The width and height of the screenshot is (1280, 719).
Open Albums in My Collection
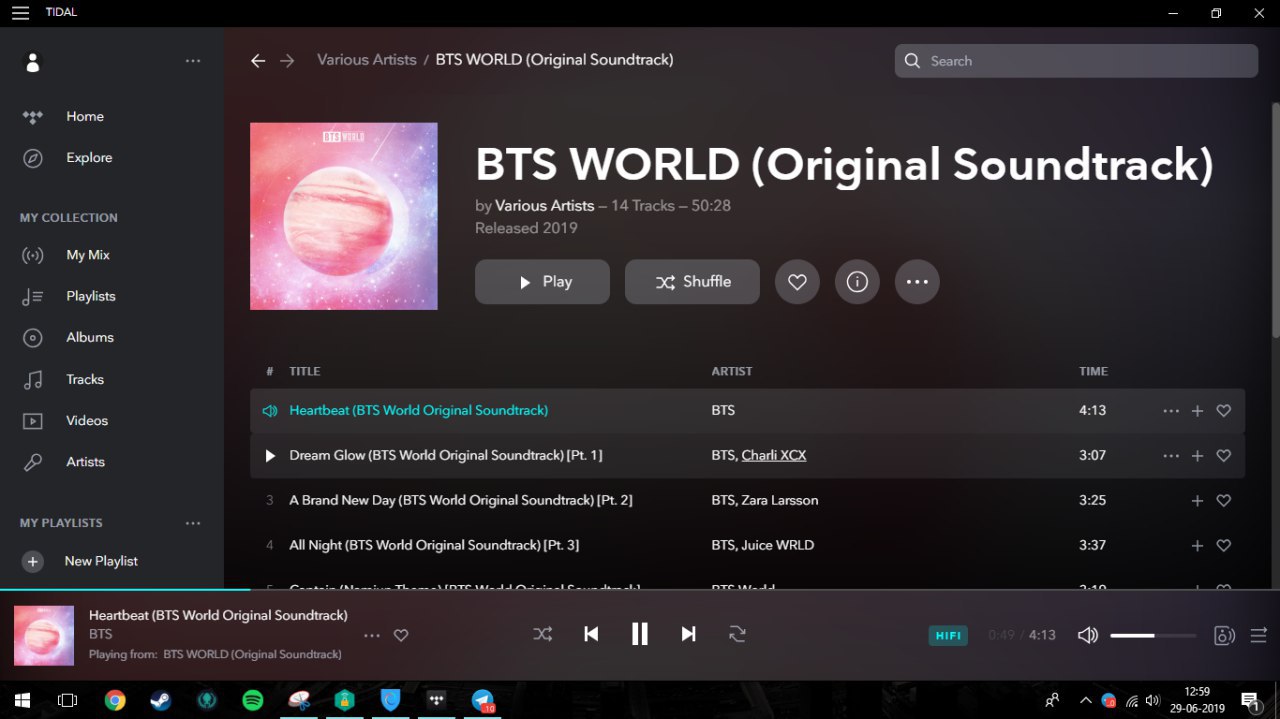tap(90, 337)
